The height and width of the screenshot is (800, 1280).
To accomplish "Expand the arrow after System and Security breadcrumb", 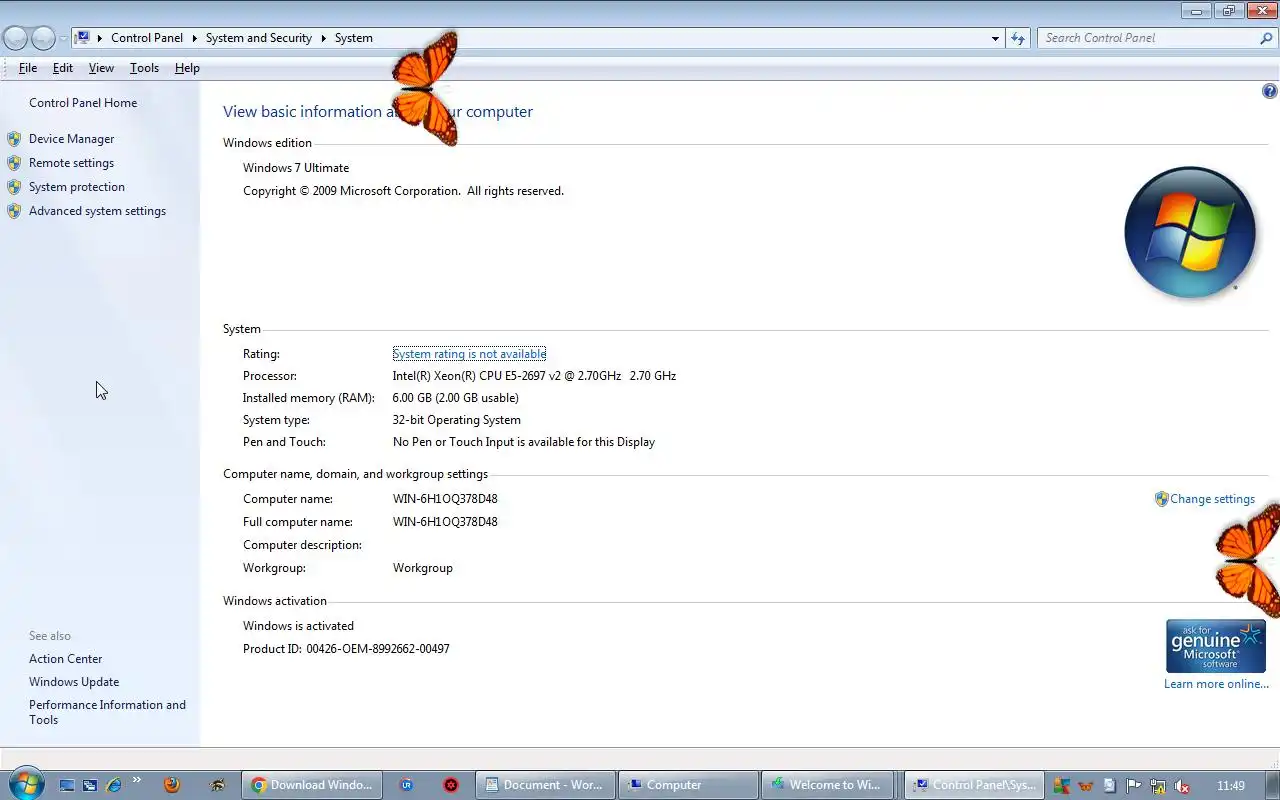I will (323, 38).
